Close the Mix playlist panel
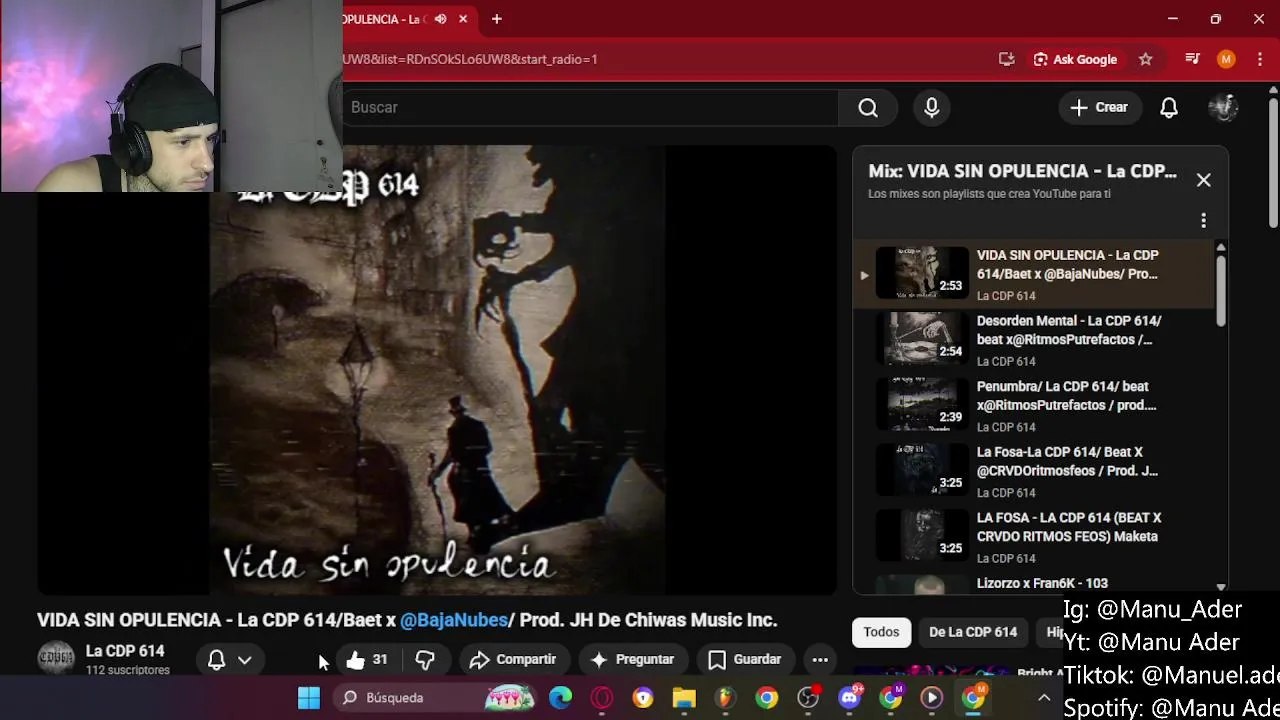This screenshot has height=720, width=1280. tap(1203, 180)
